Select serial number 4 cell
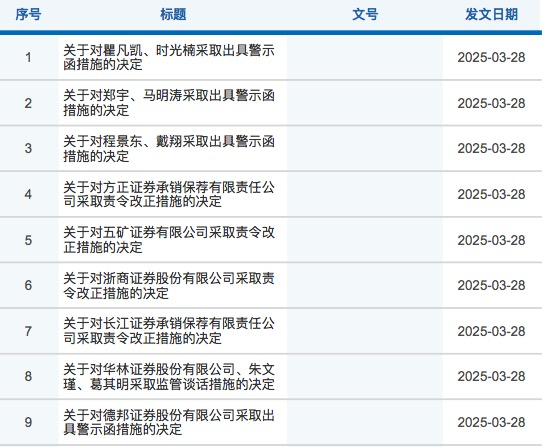 (x=28, y=194)
